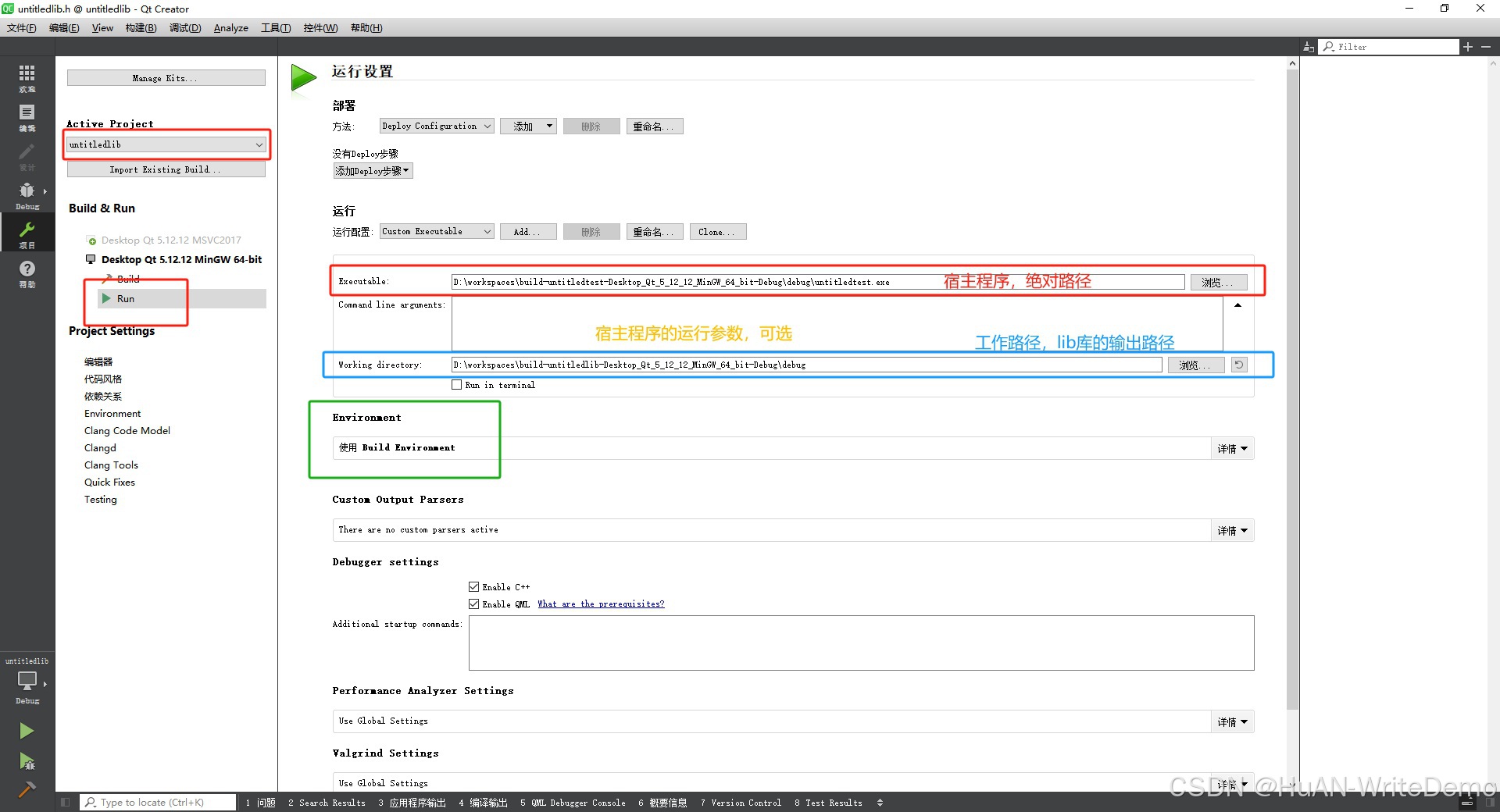Click the clear broom icon beside Filter
This screenshot has width=1500, height=812.
pyautogui.click(x=1309, y=47)
